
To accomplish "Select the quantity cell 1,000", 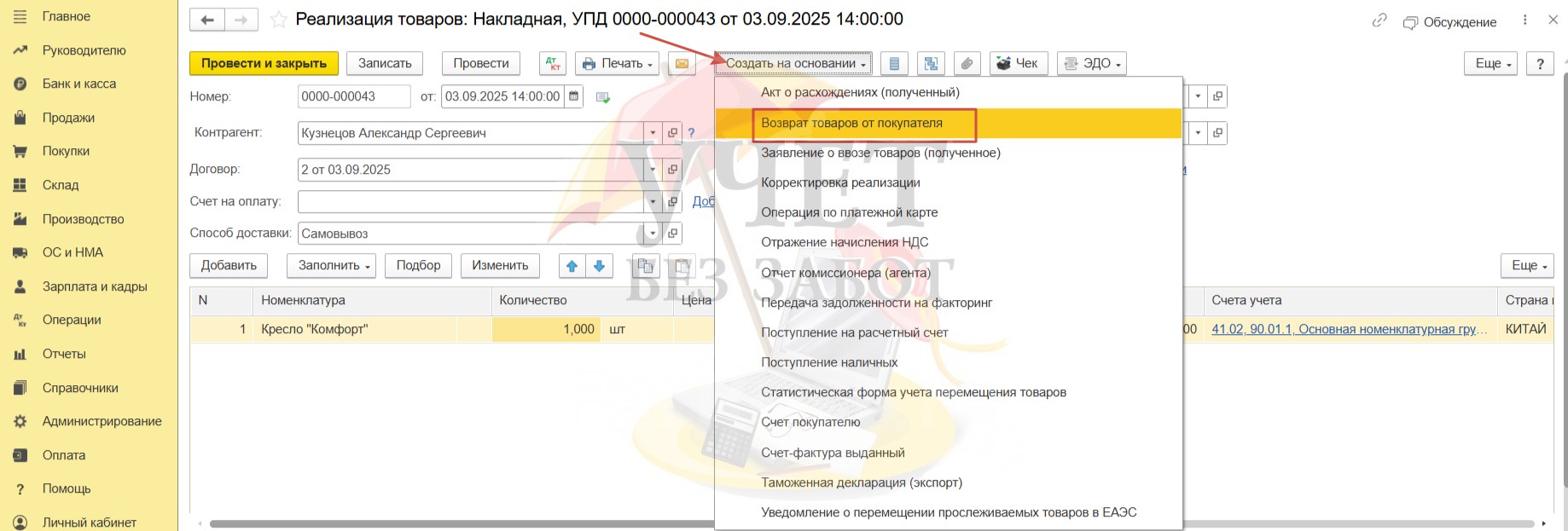I will coord(546,329).
